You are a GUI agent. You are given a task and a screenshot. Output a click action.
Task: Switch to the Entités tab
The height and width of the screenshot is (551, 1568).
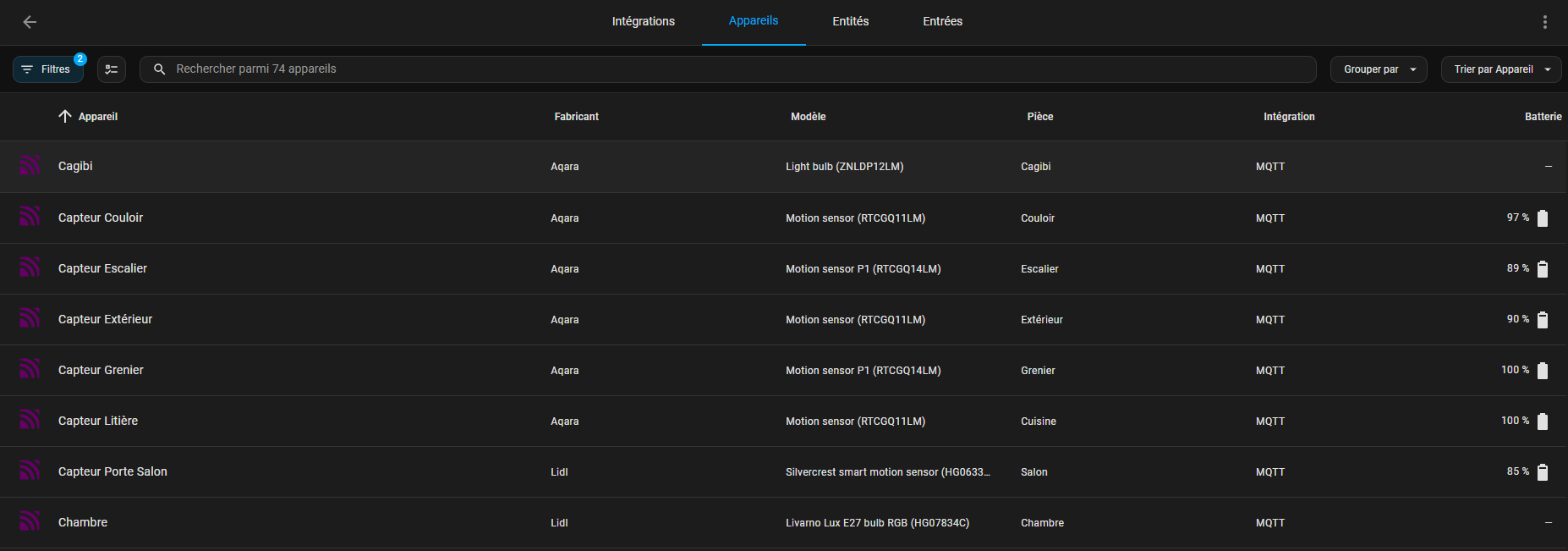(850, 22)
